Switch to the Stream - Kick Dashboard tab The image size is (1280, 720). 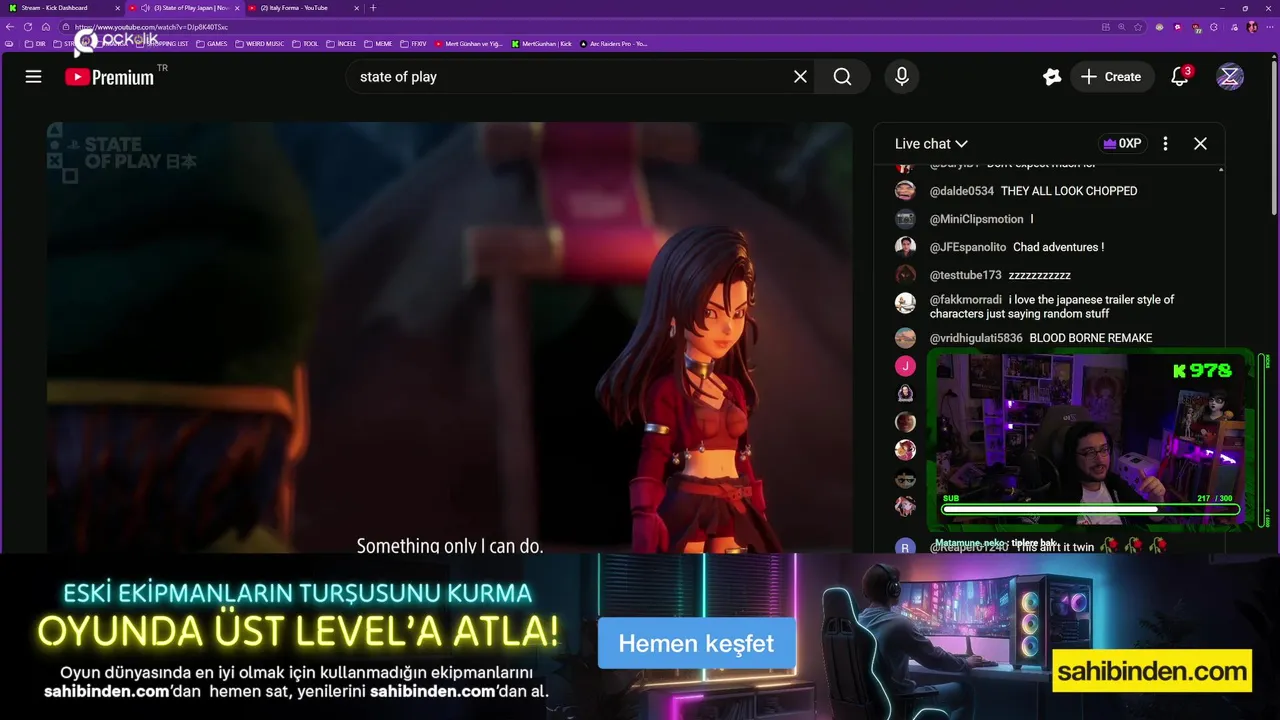click(63, 8)
